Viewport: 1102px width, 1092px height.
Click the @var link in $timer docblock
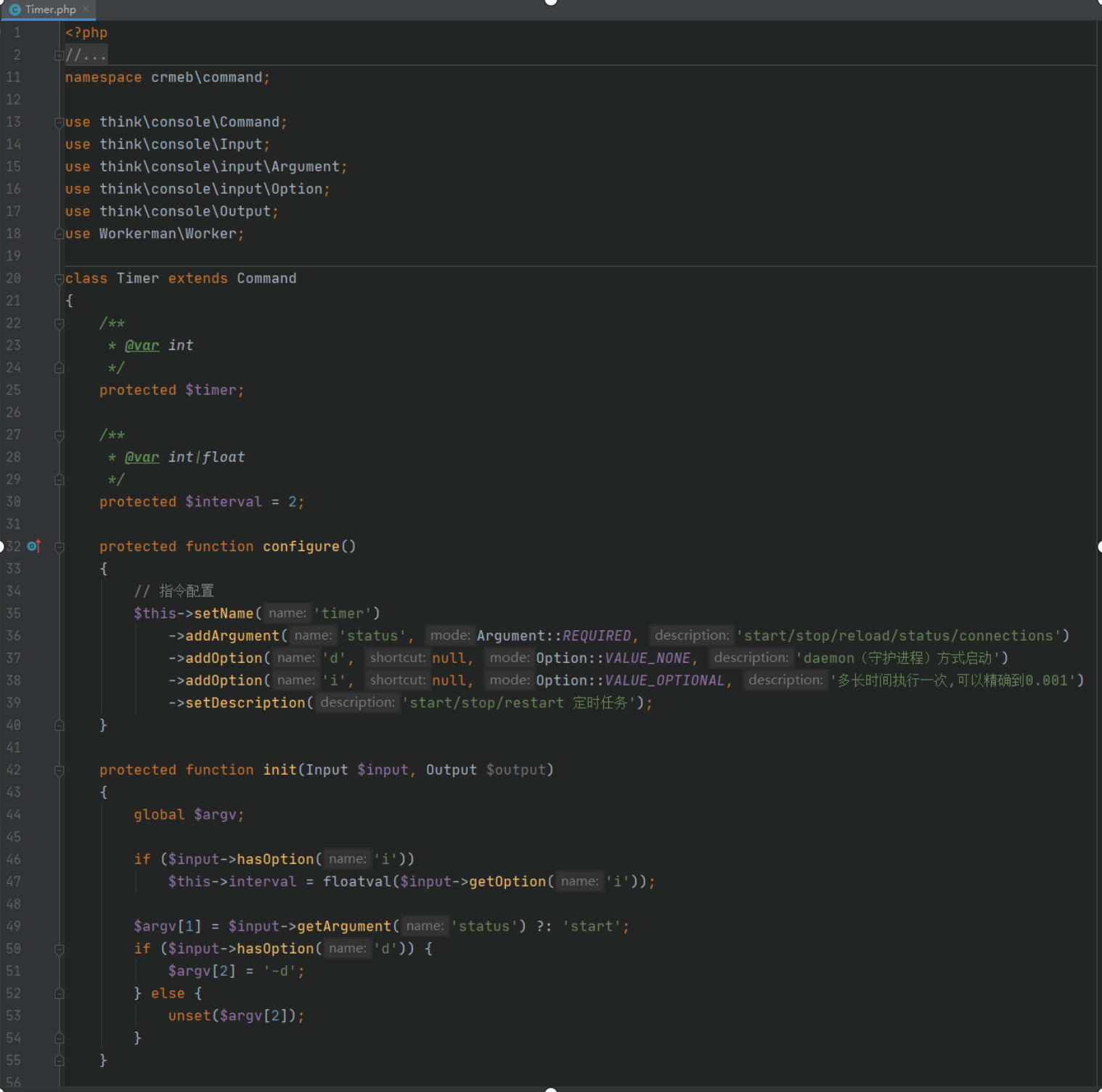[x=142, y=345]
